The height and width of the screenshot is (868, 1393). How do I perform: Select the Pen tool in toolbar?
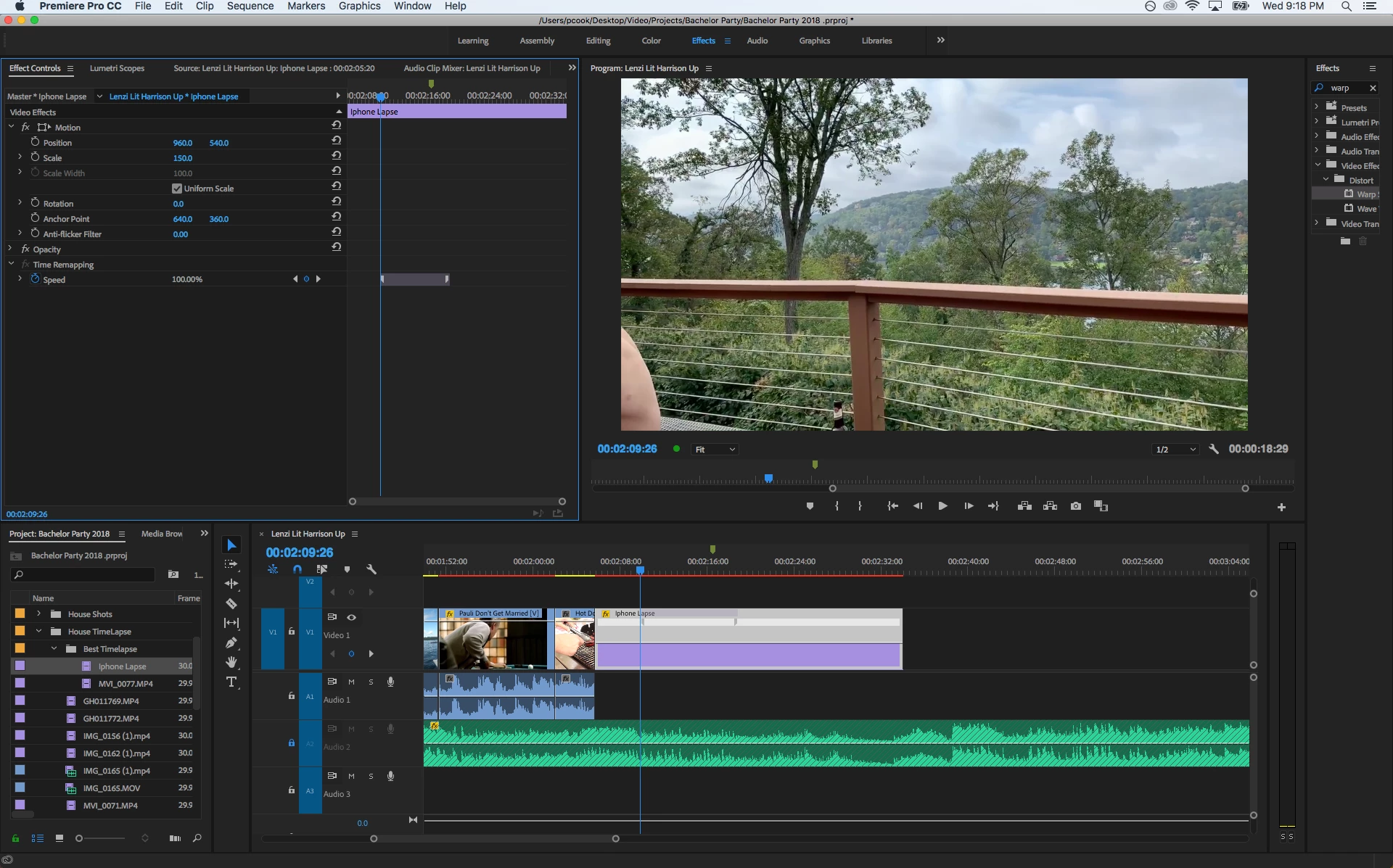(x=231, y=642)
